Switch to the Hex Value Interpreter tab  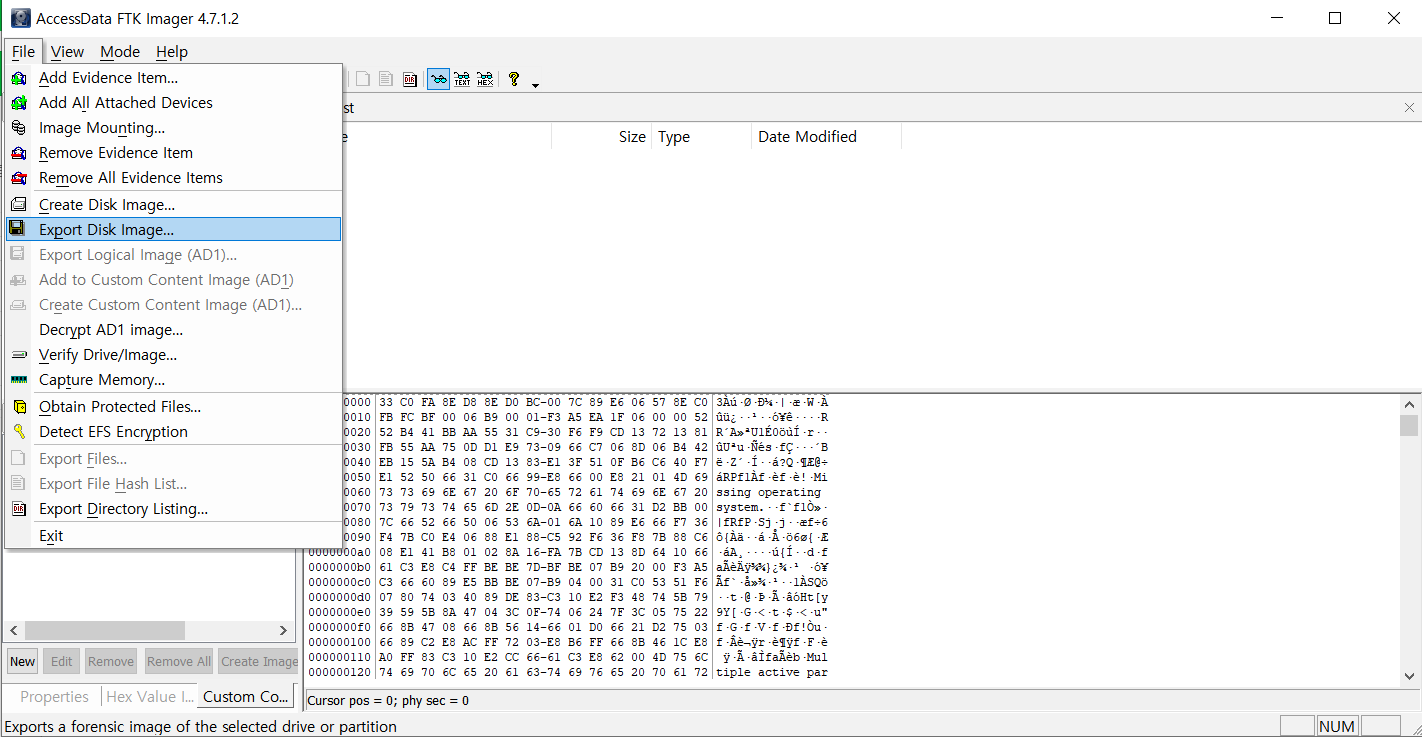(149, 696)
